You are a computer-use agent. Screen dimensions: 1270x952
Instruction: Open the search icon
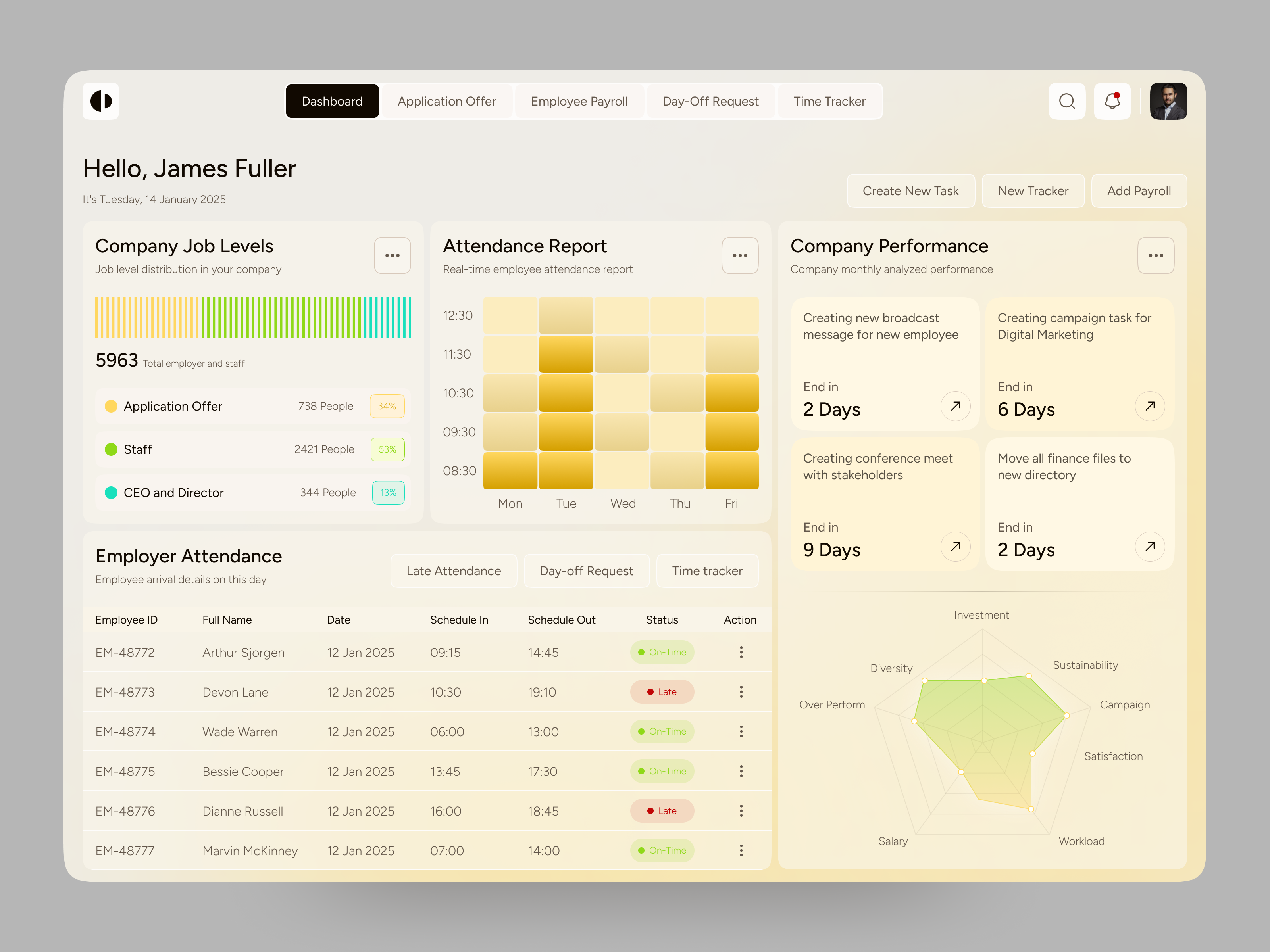(x=1067, y=101)
